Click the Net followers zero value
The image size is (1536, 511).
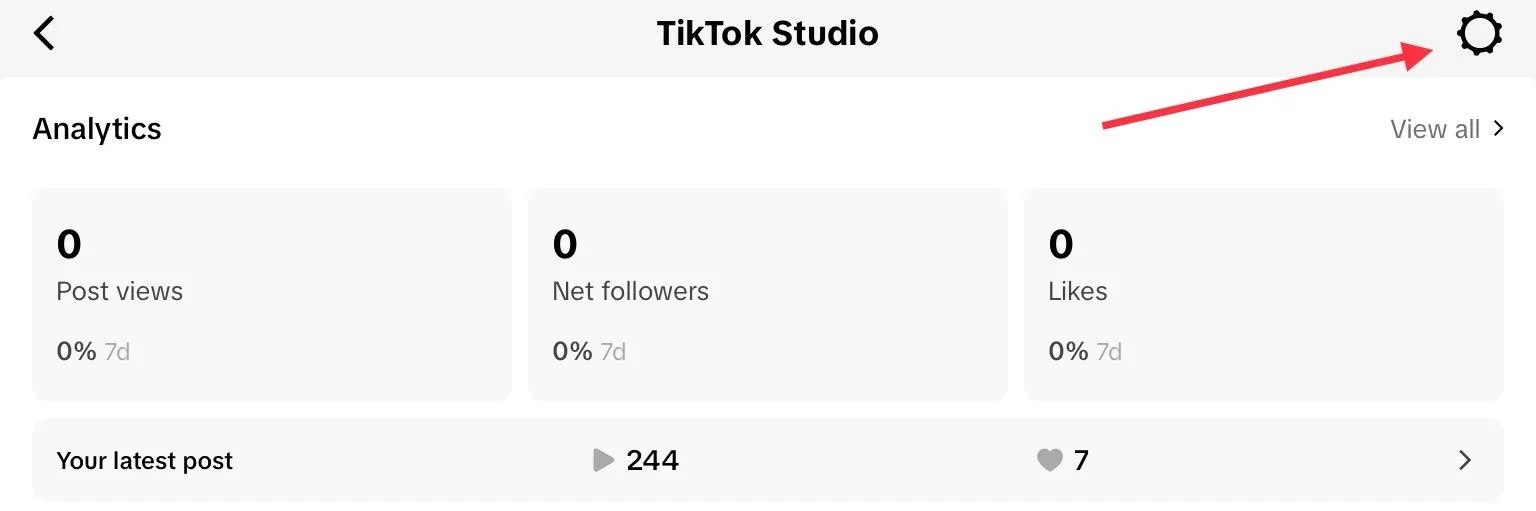pyautogui.click(x=565, y=244)
